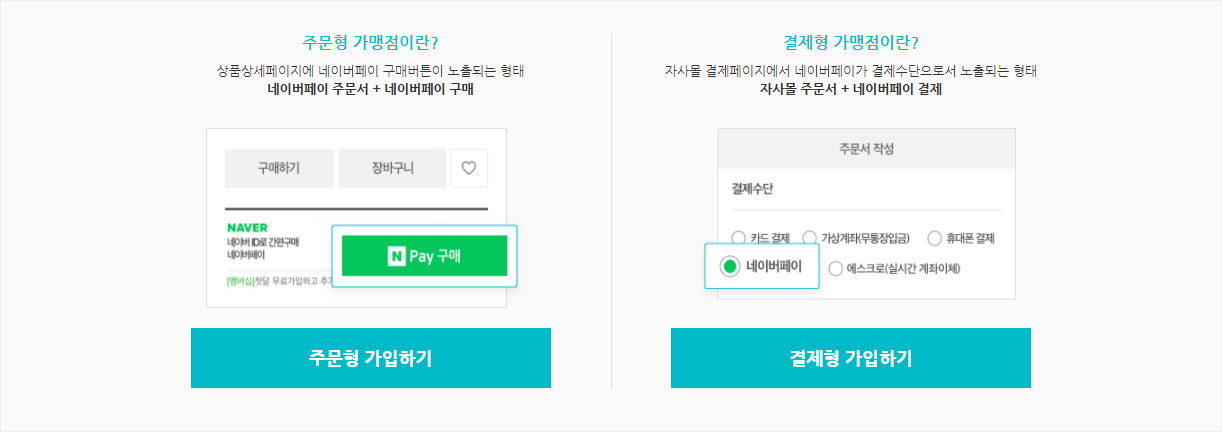Viewport: 1222px width, 432px height.
Task: Click the 결제형 가입하기 button
Action: tap(850, 358)
